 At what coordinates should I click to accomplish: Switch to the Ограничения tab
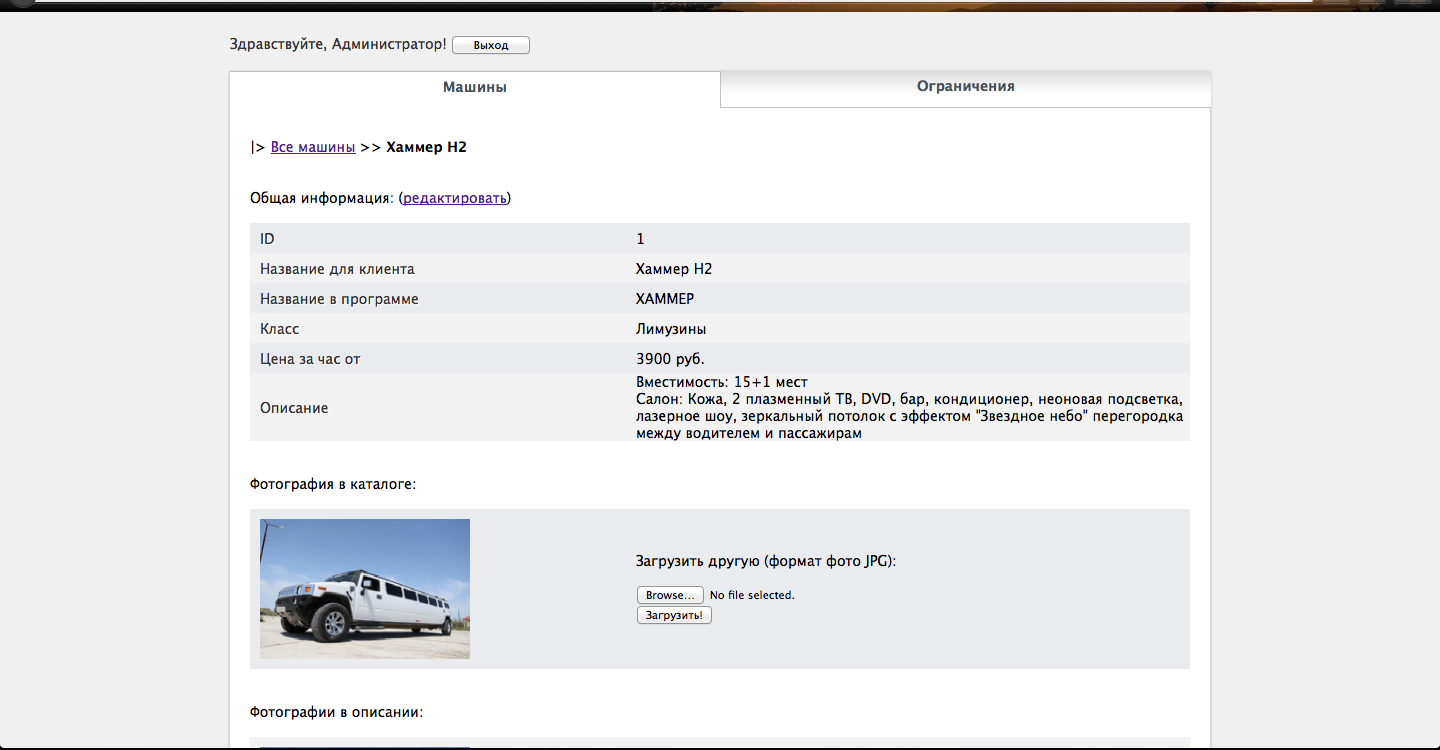pyautogui.click(x=963, y=87)
